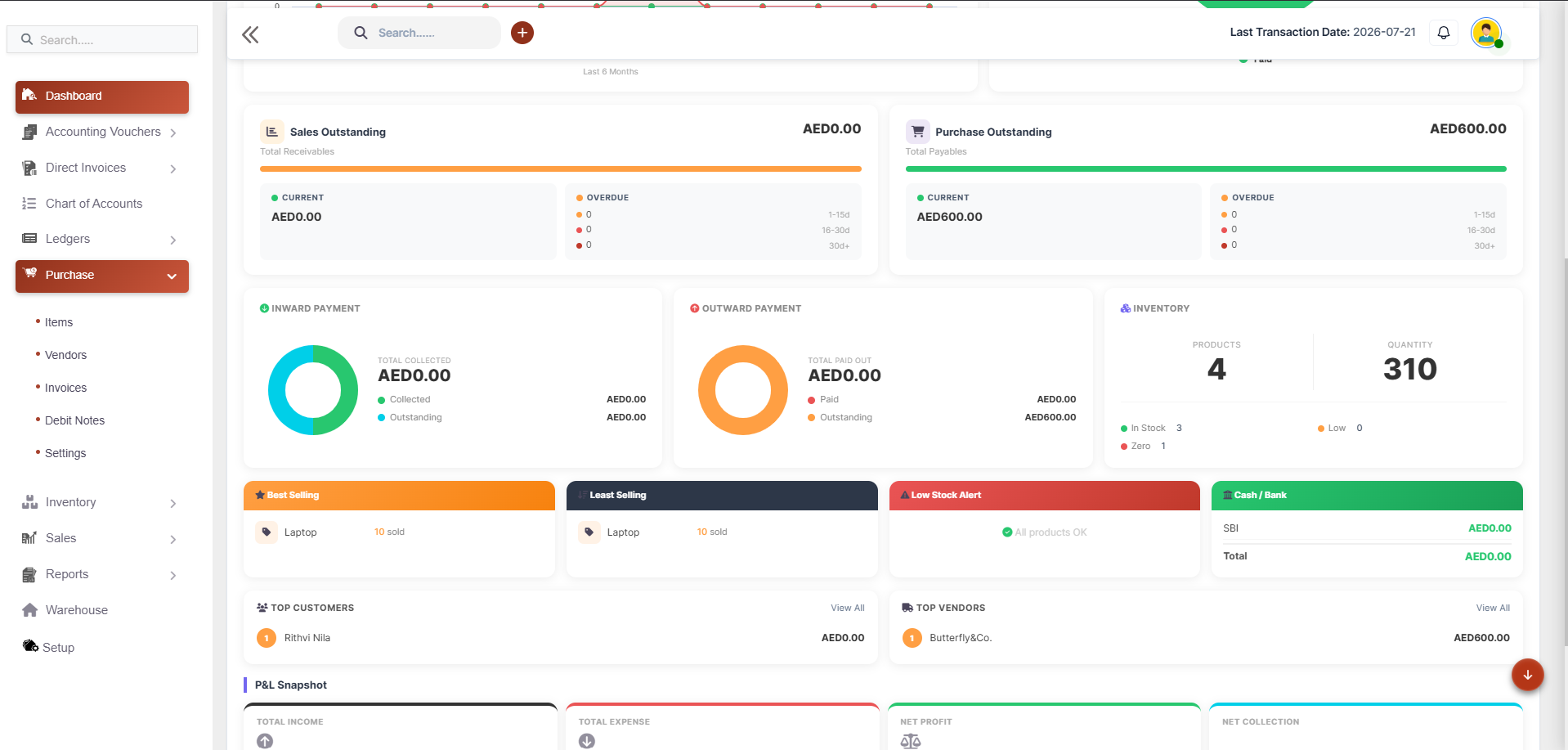Click the Dashboard house icon

coord(29,95)
